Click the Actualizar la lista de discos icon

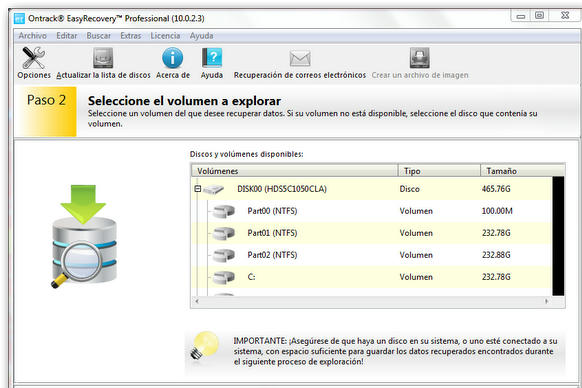[103, 58]
